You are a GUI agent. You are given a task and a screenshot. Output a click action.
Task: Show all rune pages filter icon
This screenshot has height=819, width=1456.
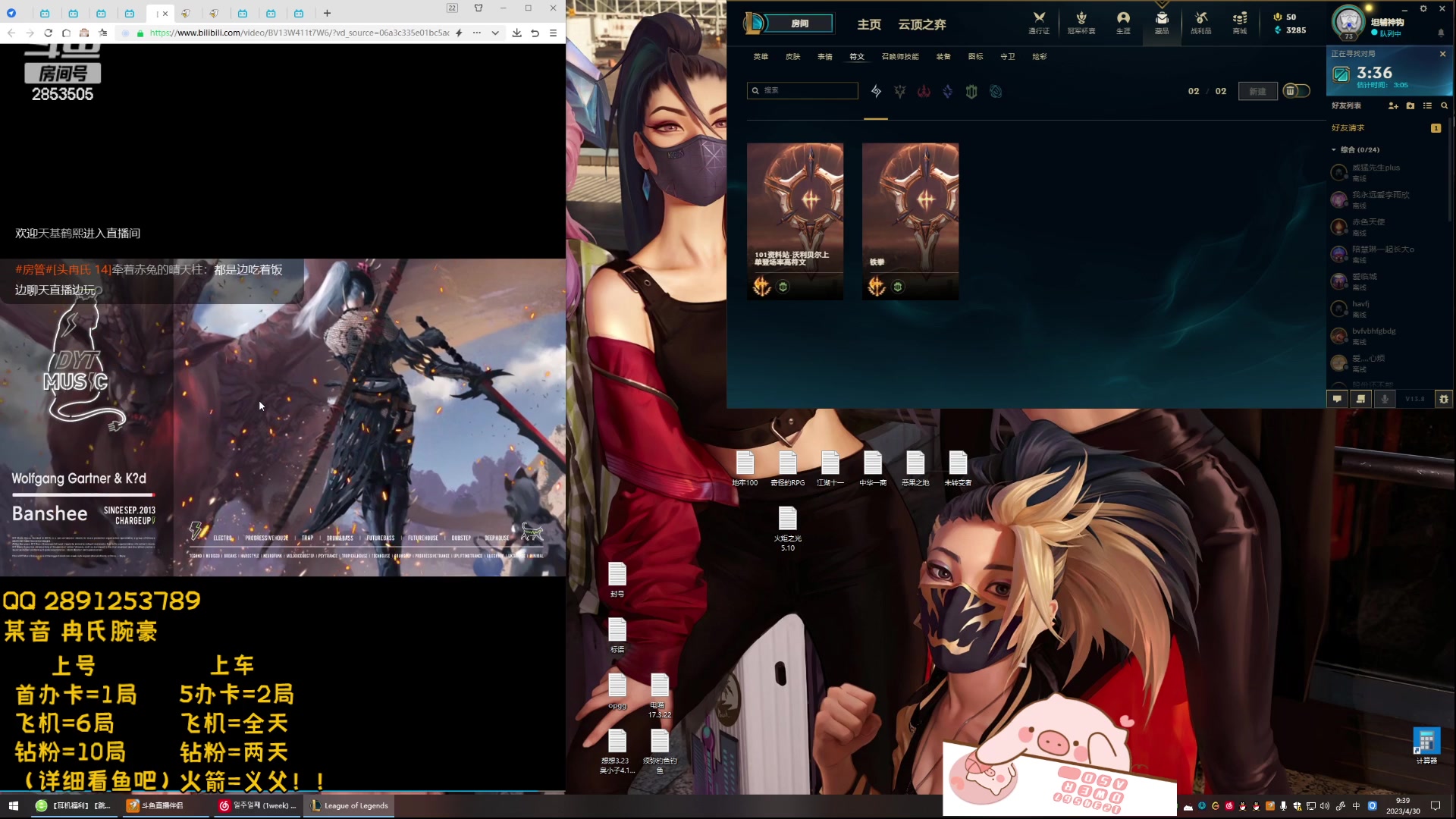(876, 91)
